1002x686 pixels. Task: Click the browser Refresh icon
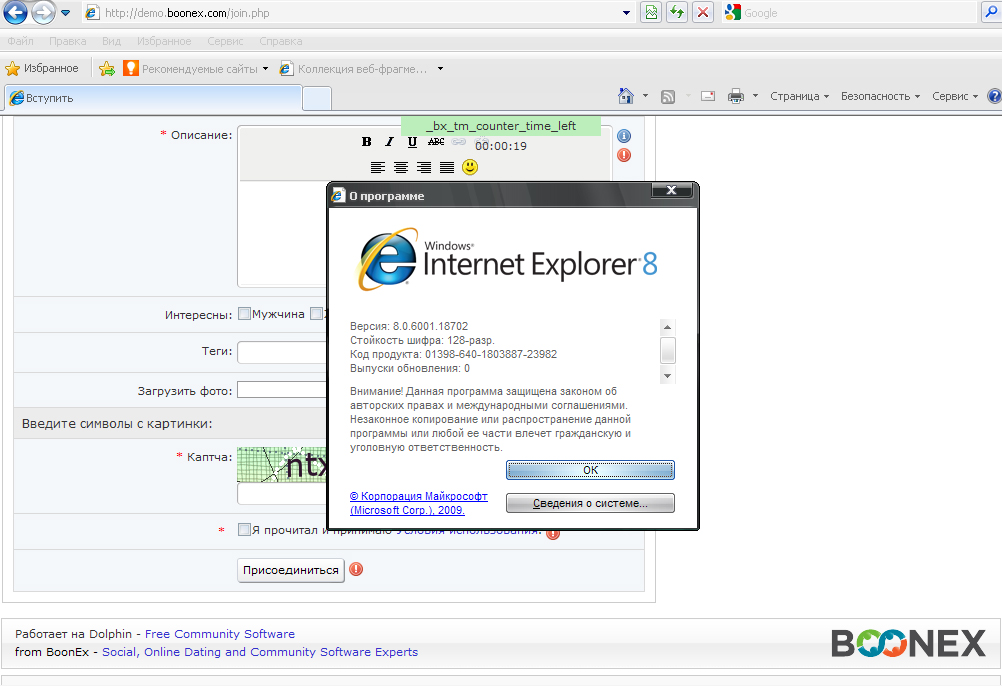[x=677, y=13]
